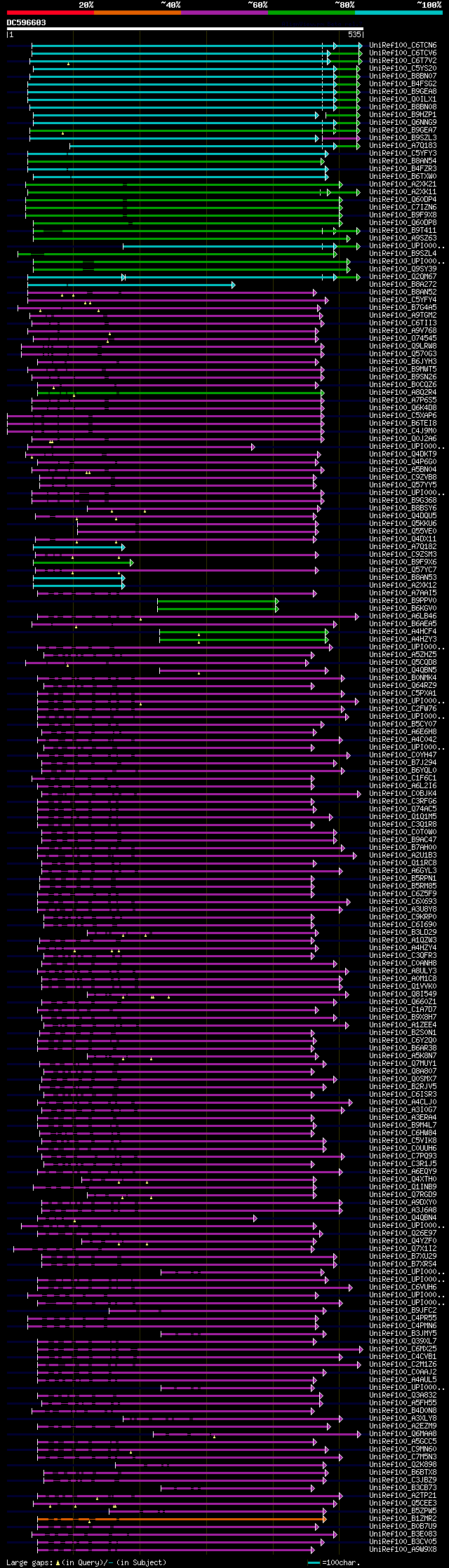Viewport: 449px width, 1568px height.
Task: Click the red 20% identity legend segment
Action: [50, 13]
